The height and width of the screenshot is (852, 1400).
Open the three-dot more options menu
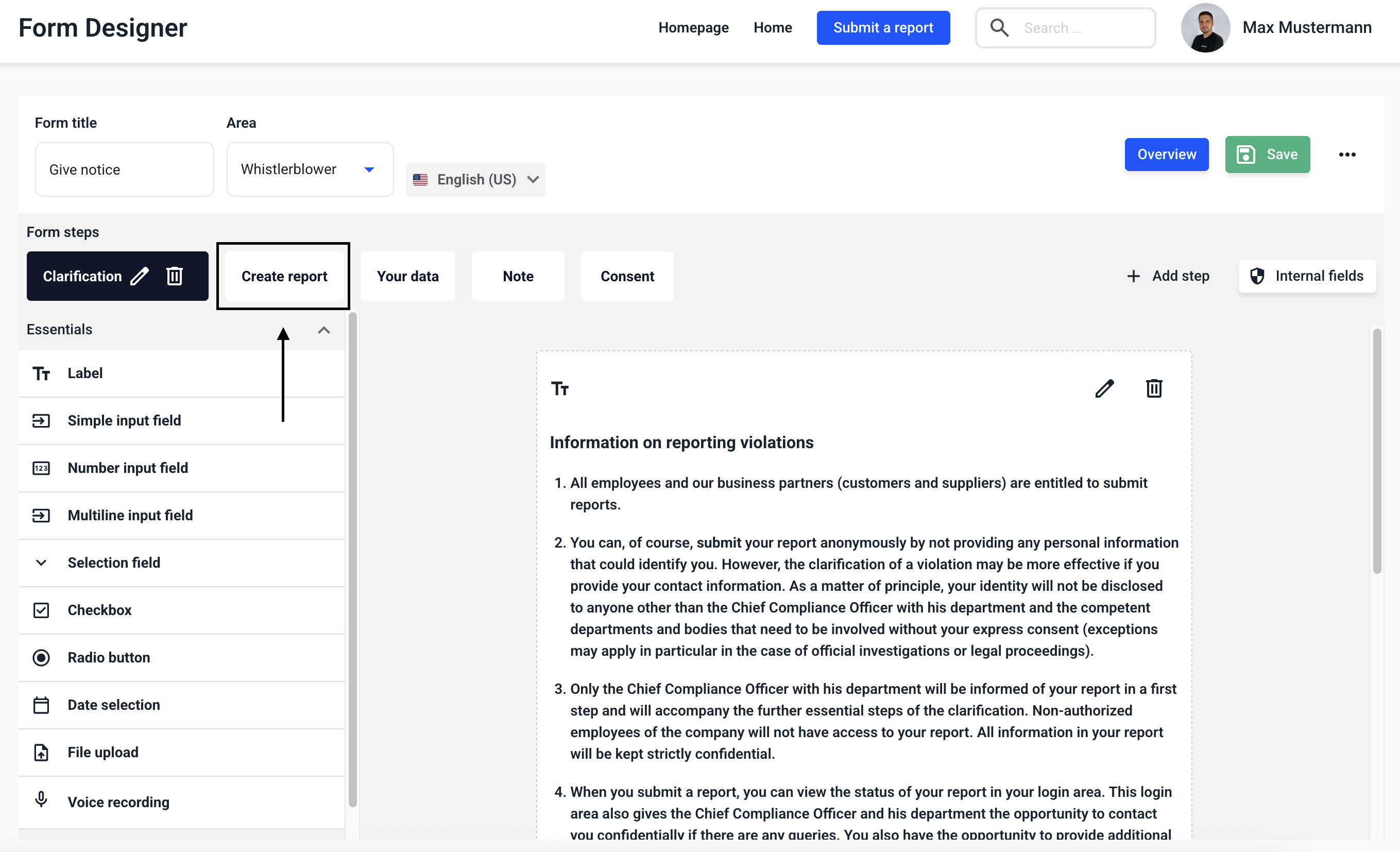(x=1346, y=155)
